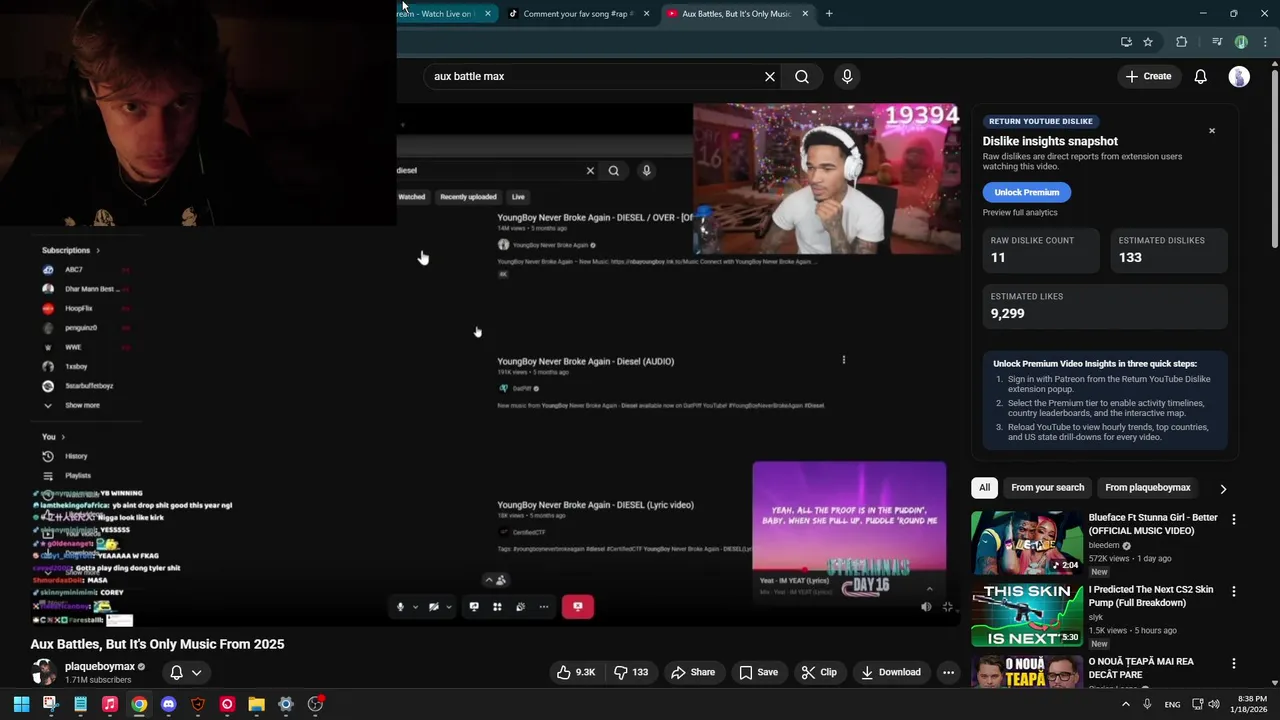
Task: Clear the YouTube search box text
Action: click(770, 76)
